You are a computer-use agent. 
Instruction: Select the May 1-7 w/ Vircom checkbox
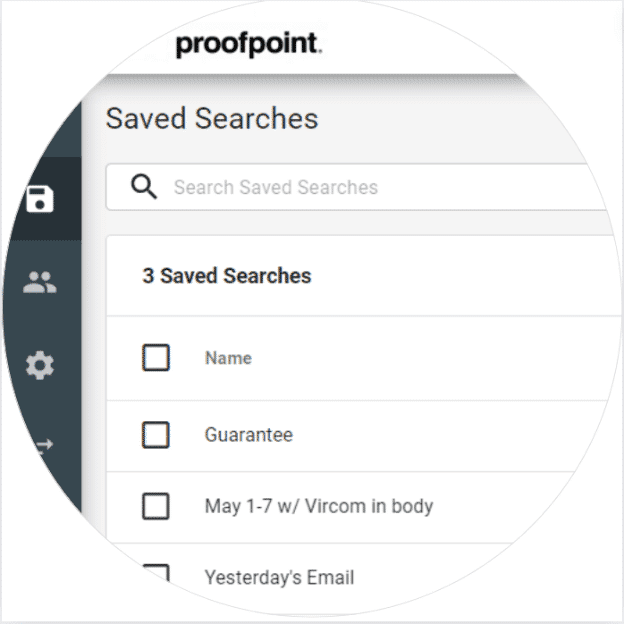[x=156, y=506]
